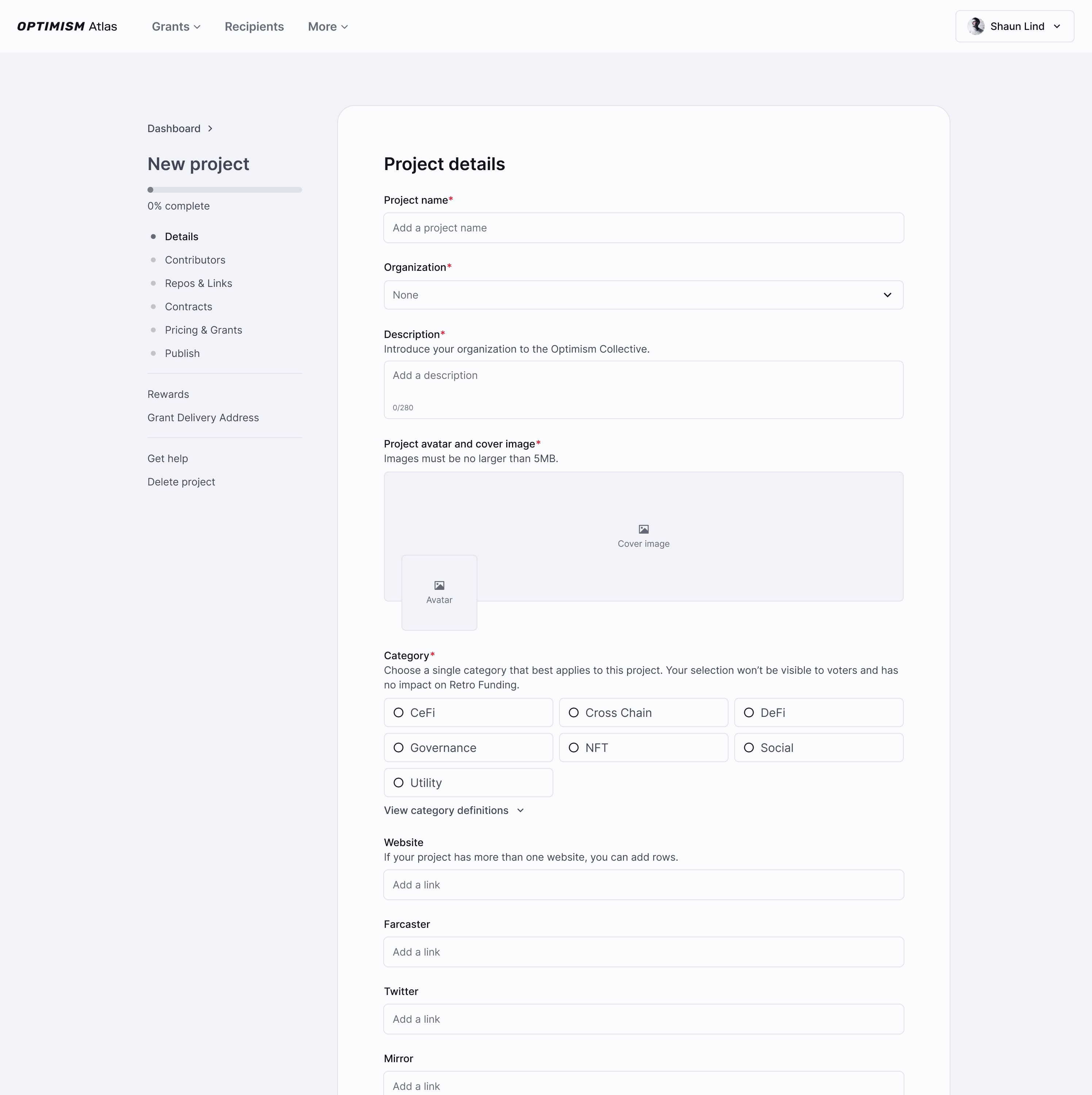Image resolution: width=1092 pixels, height=1095 pixels.
Task: Select the CeFi category radio button
Action: 399,712
